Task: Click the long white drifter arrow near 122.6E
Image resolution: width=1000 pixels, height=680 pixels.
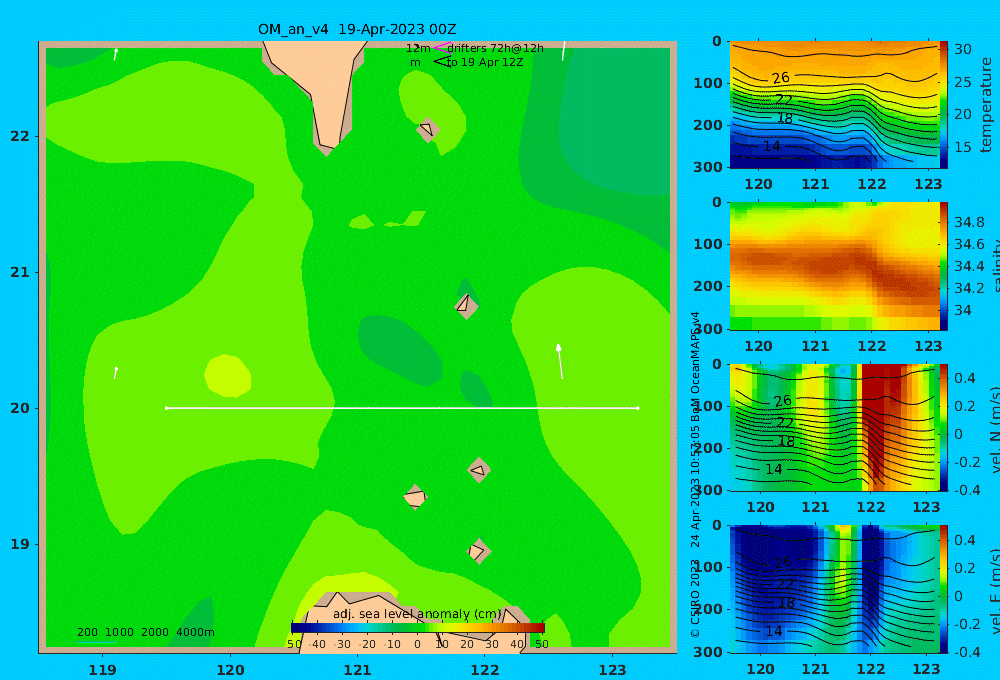Action: 560,361
